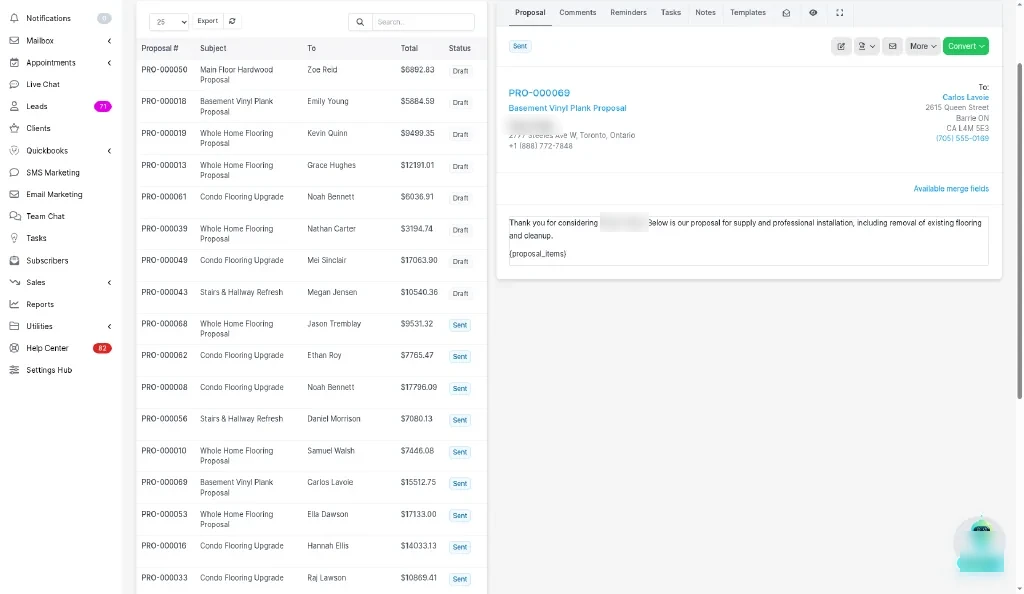This screenshot has width=1024, height=594.
Task: Click the Clients sidebar icon
Action: [x=14, y=129]
